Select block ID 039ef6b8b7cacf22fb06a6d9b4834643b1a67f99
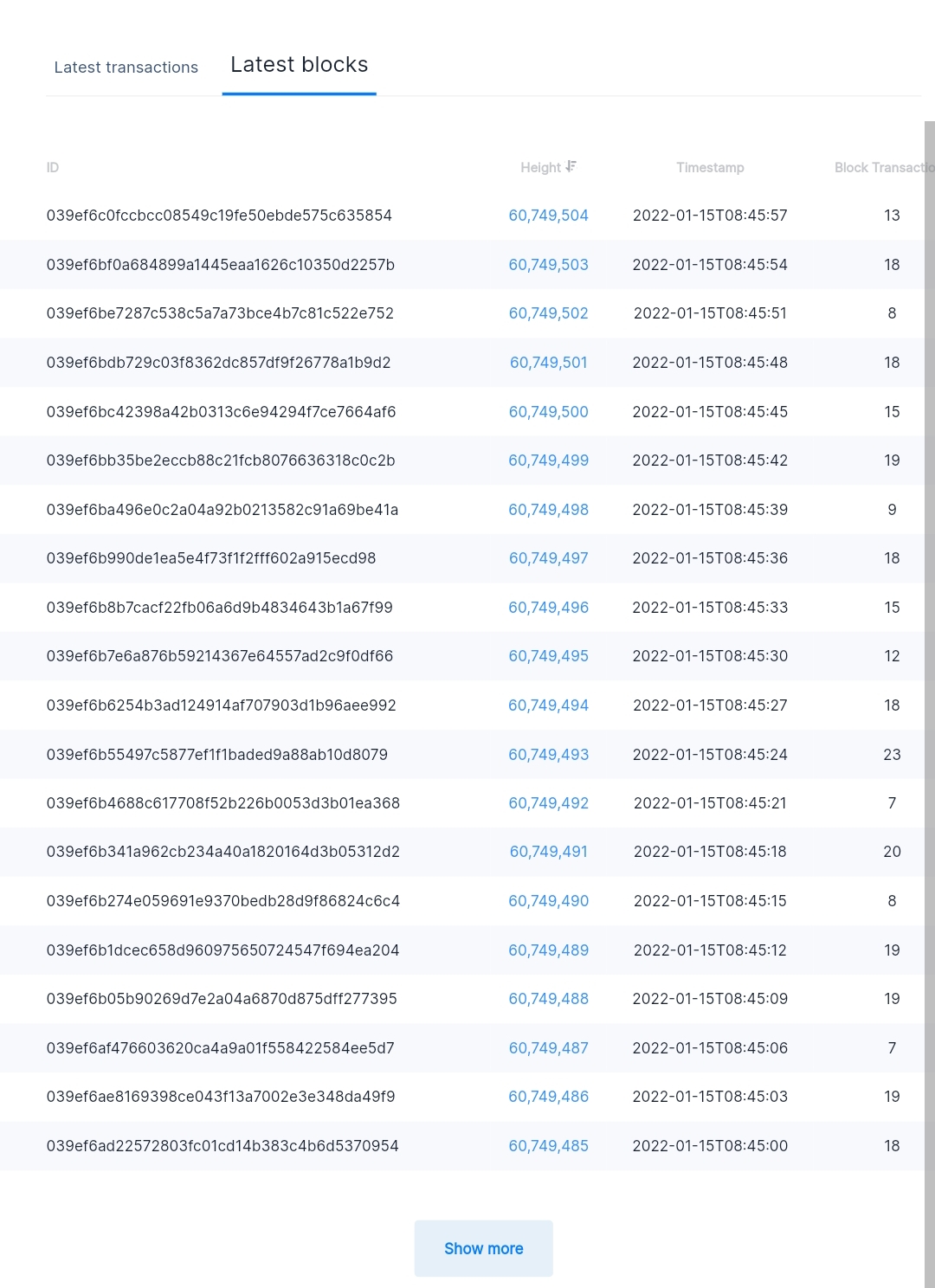 [219, 608]
